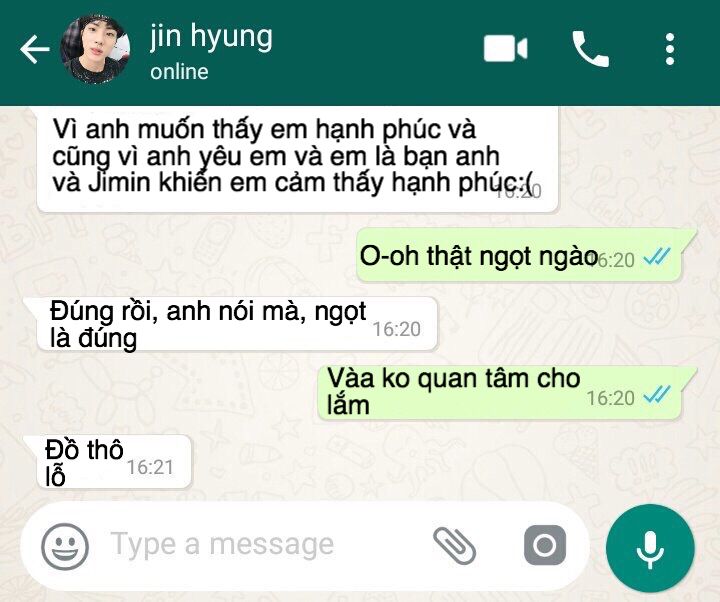Open the camera from message bar
Image resolution: width=720 pixels, height=602 pixels.
pos(545,546)
